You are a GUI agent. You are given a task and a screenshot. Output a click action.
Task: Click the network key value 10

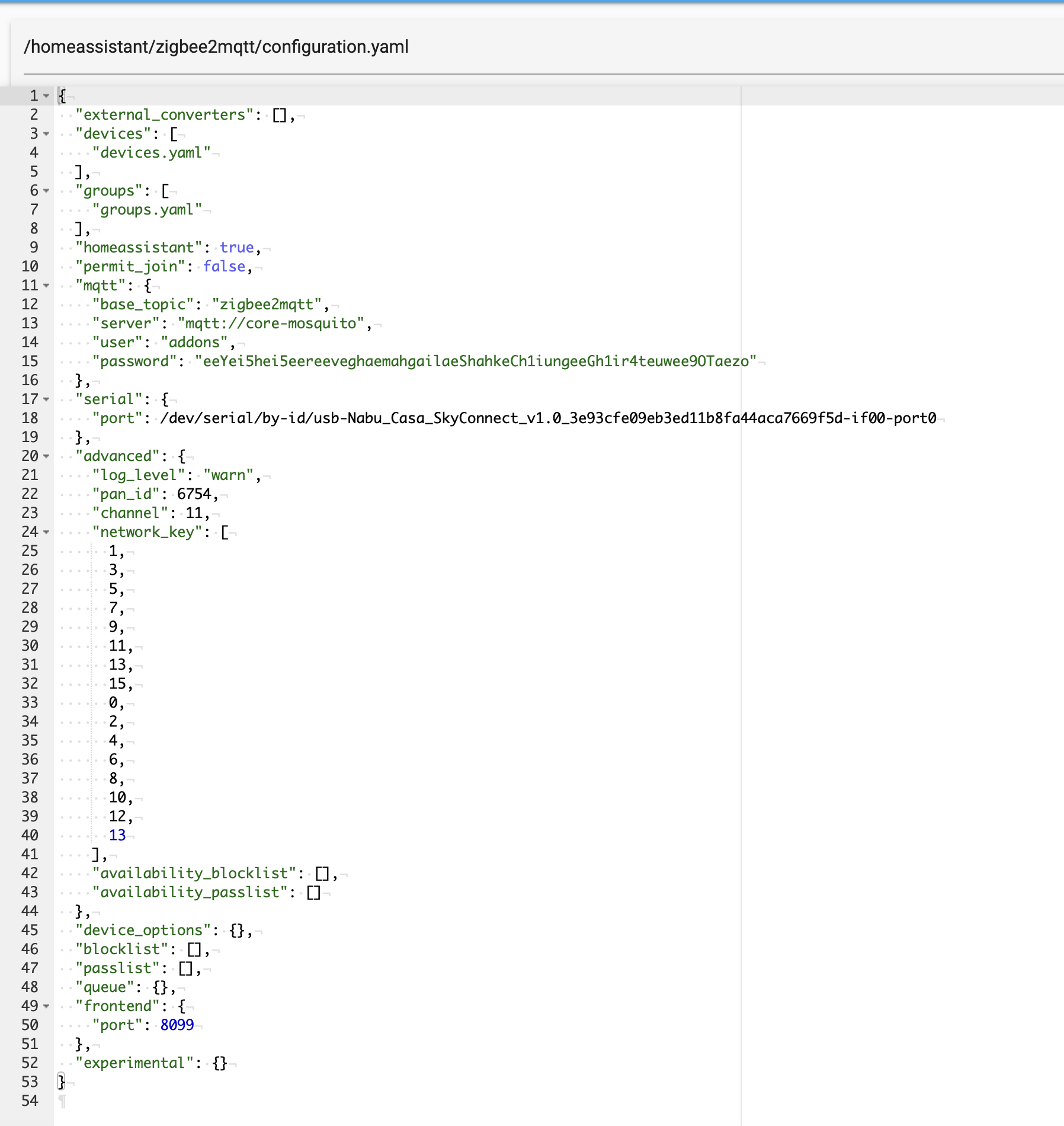117,798
